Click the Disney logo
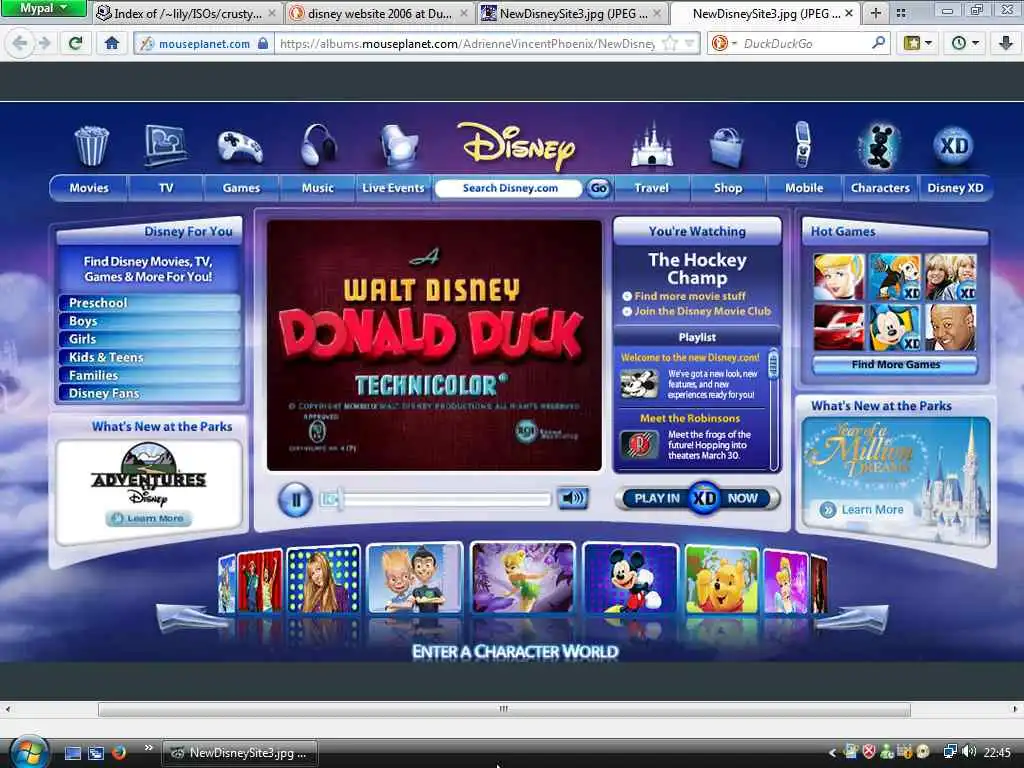 pyautogui.click(x=516, y=146)
